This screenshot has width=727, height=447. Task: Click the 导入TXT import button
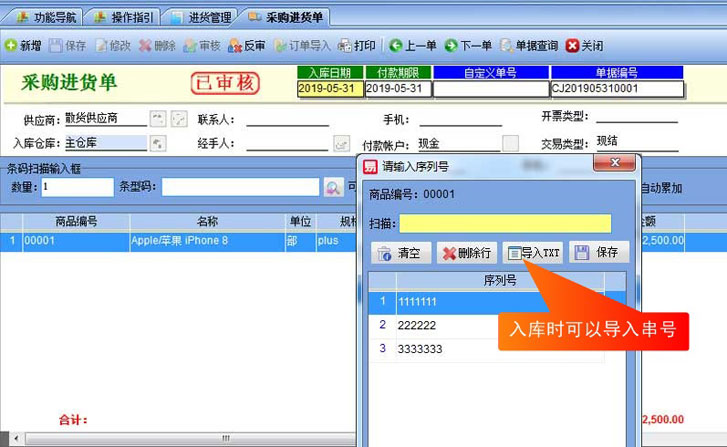pos(534,253)
